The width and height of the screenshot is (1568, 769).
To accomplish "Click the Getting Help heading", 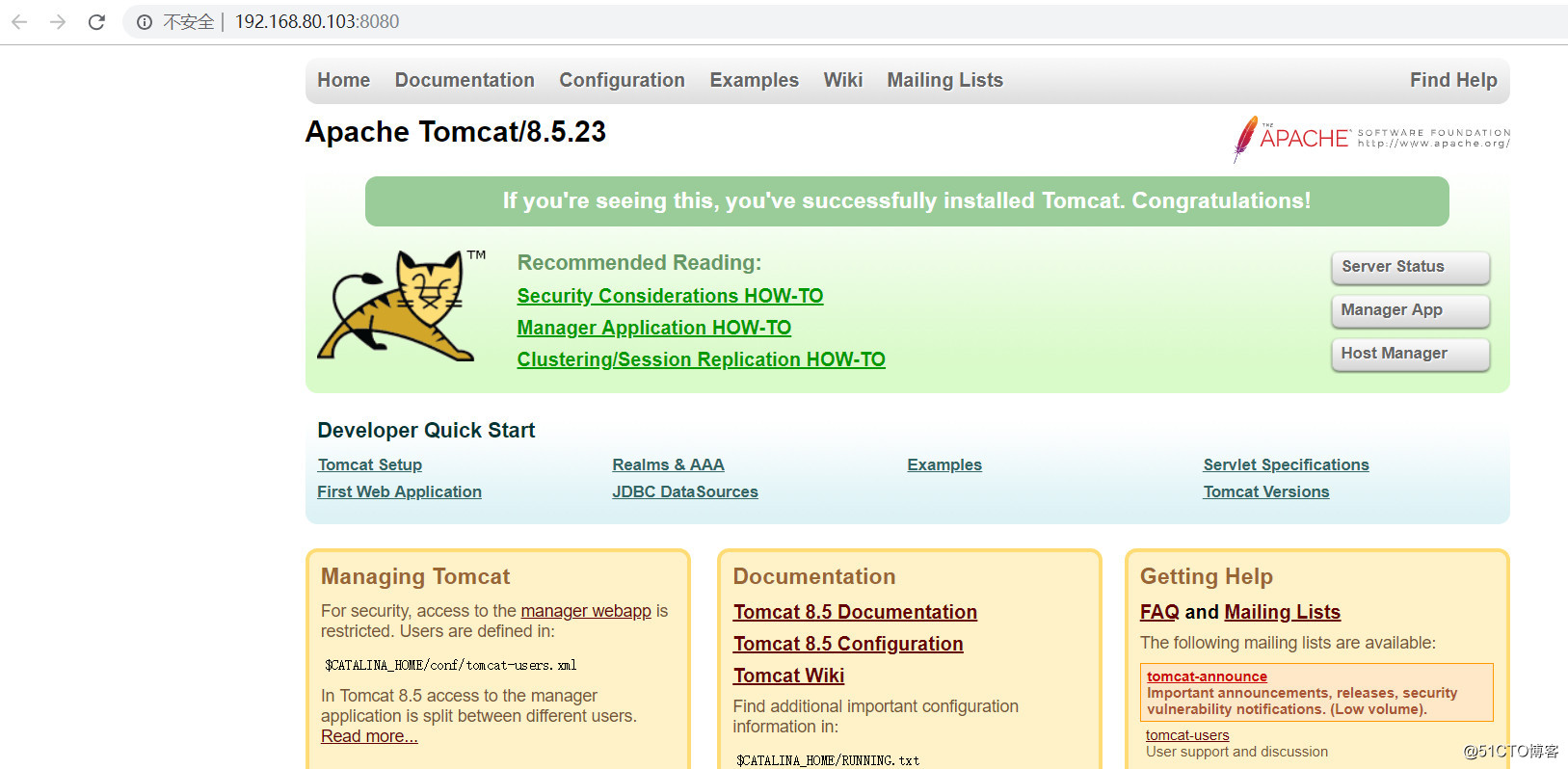I will [x=1207, y=576].
